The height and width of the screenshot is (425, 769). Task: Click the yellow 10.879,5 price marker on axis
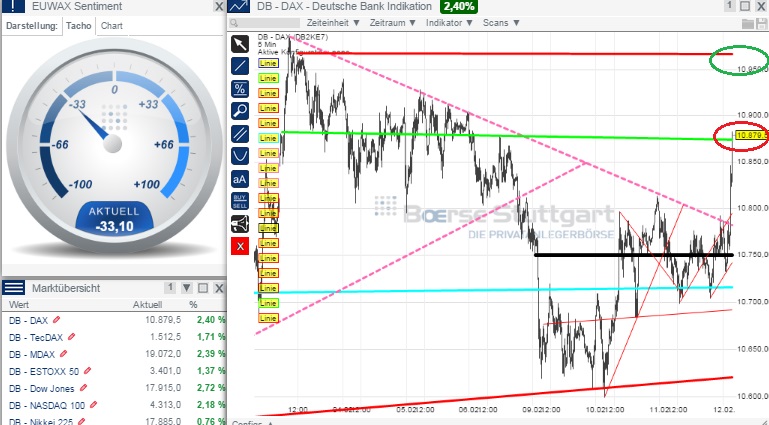[x=751, y=135]
